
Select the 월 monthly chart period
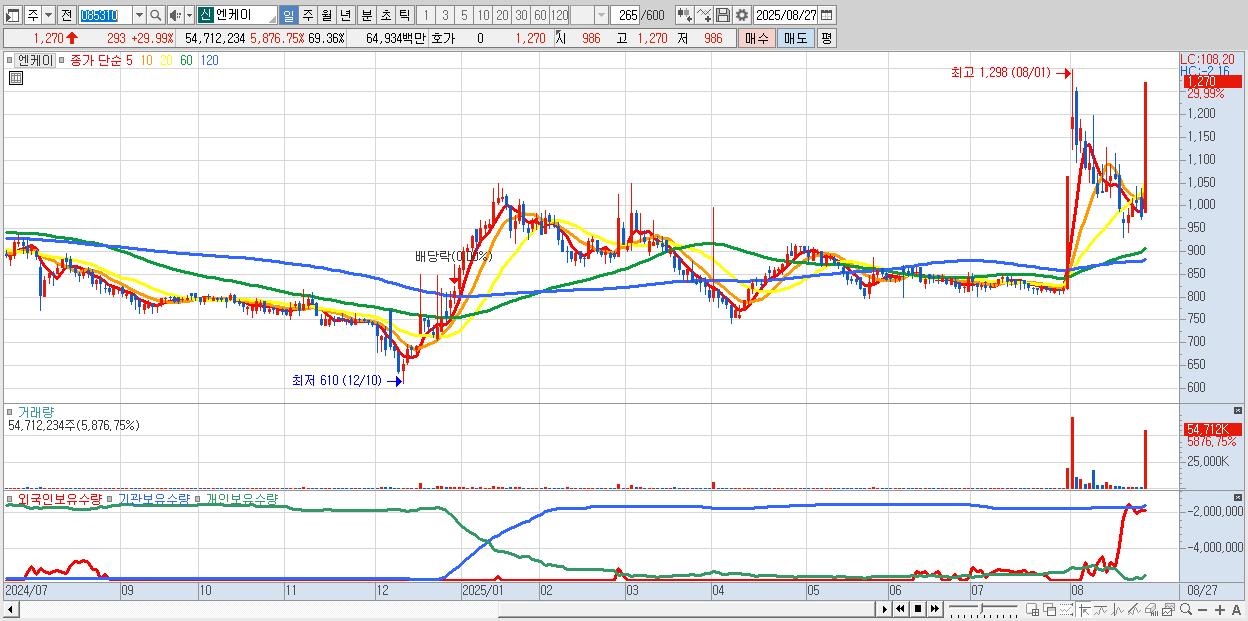pos(326,15)
